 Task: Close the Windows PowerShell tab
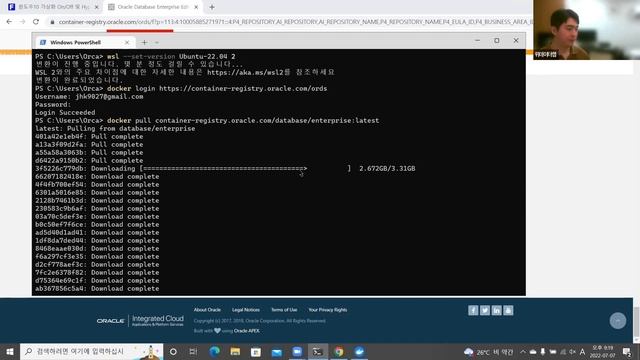[127, 42]
